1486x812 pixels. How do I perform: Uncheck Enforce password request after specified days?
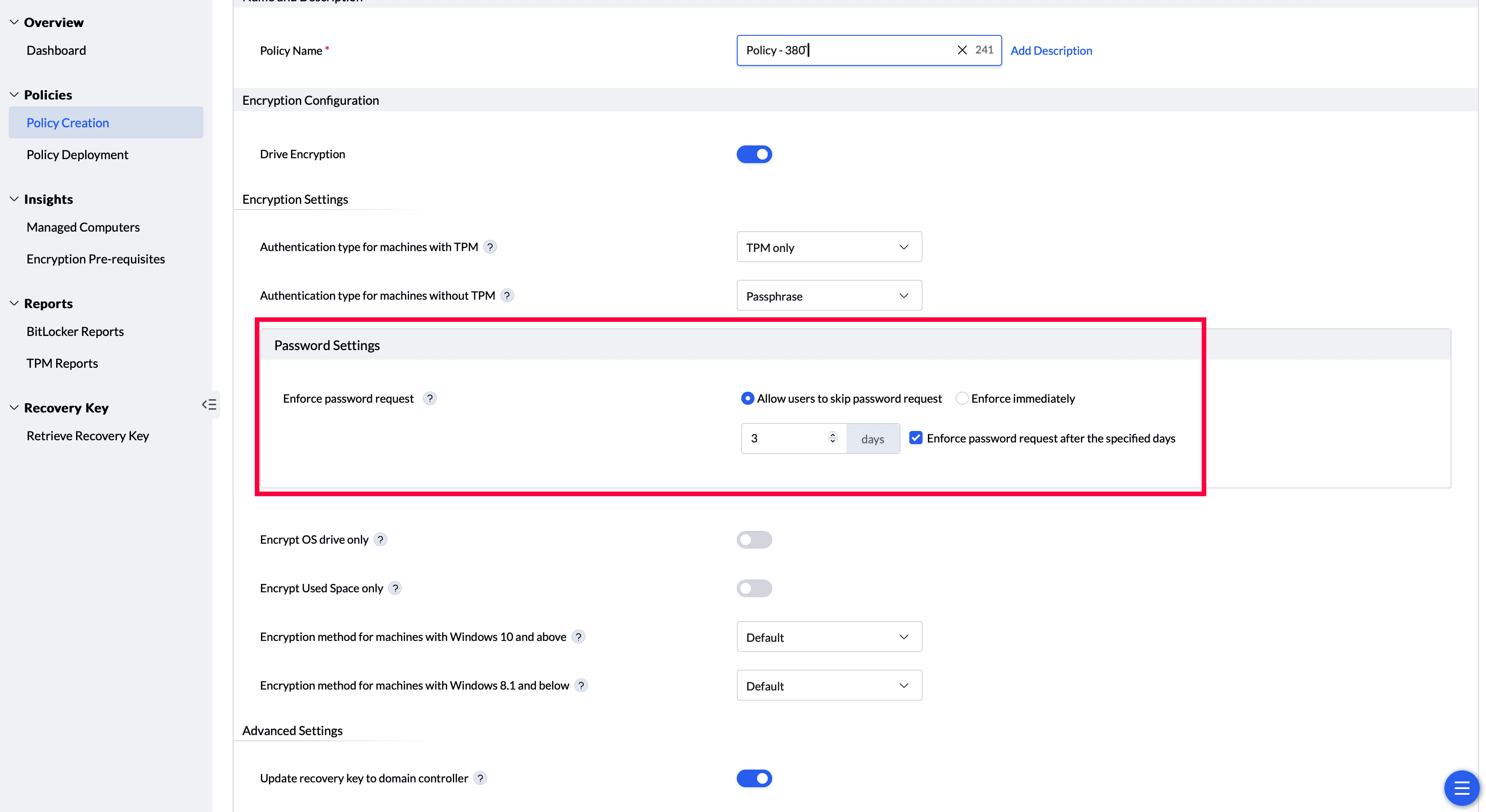coord(915,438)
